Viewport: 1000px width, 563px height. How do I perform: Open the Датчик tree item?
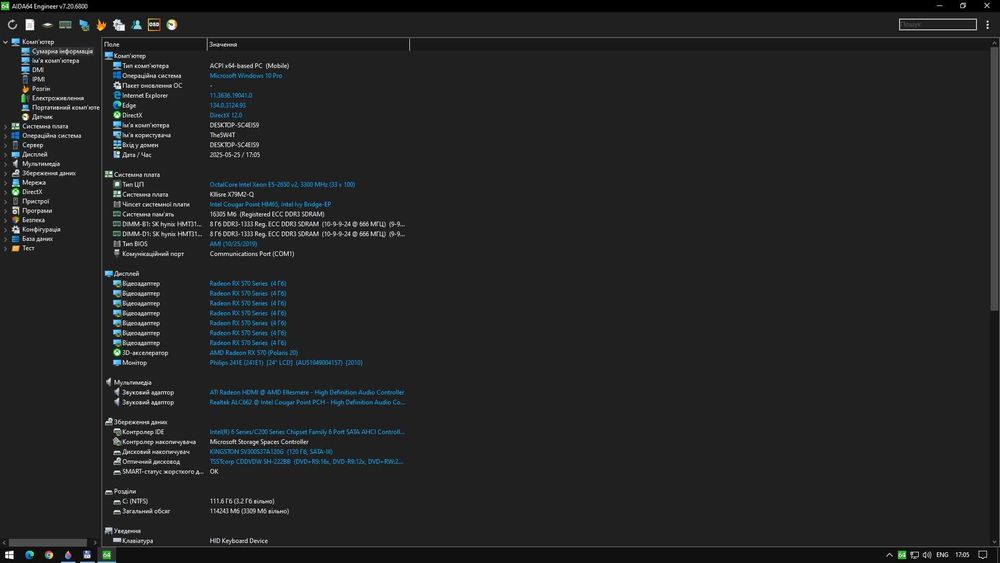42,117
